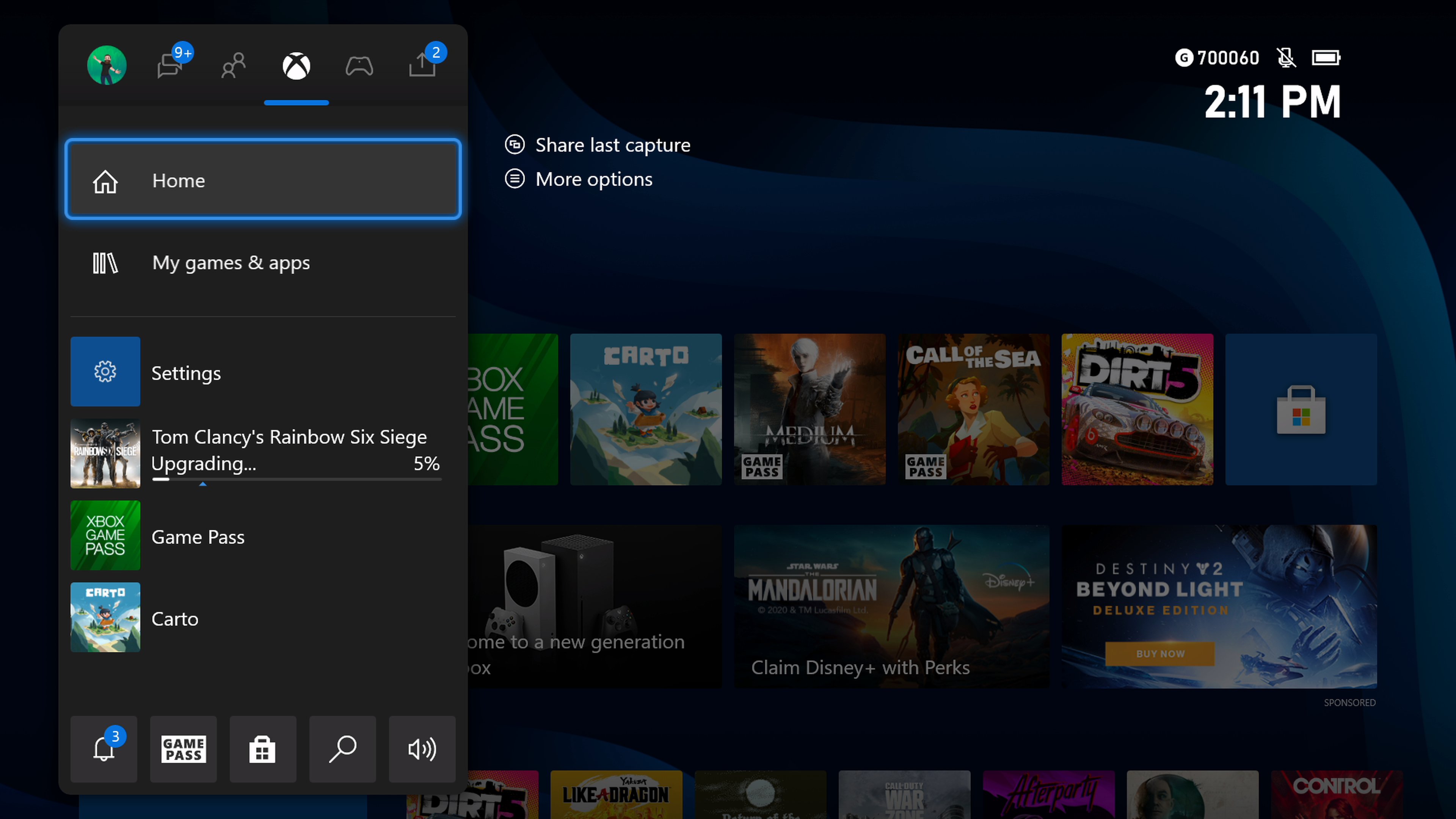Open the profile avatar tab
Image resolution: width=1456 pixels, height=819 pixels.
tap(106, 66)
